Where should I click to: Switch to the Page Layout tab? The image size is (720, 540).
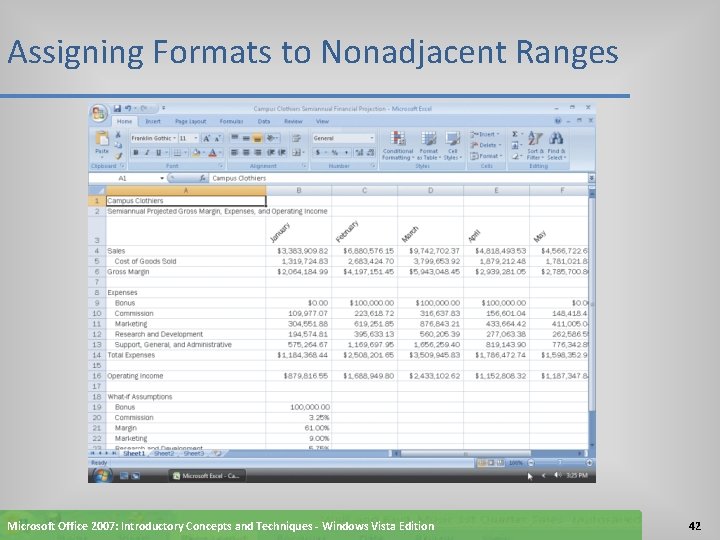pos(191,121)
